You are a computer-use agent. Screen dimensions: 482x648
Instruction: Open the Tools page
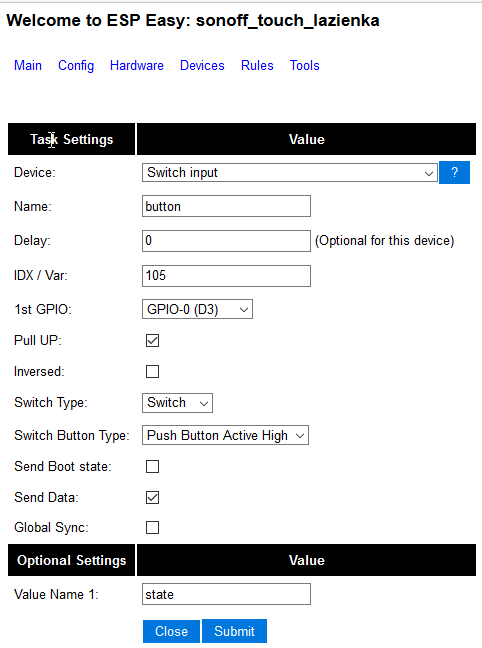(x=305, y=65)
